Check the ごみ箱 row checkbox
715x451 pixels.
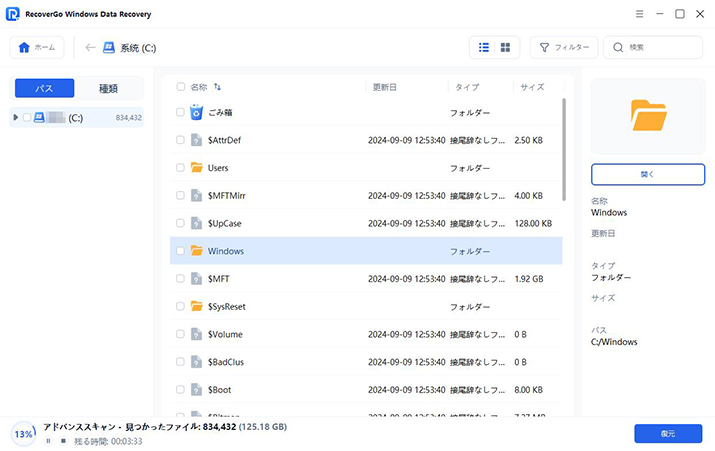180,112
